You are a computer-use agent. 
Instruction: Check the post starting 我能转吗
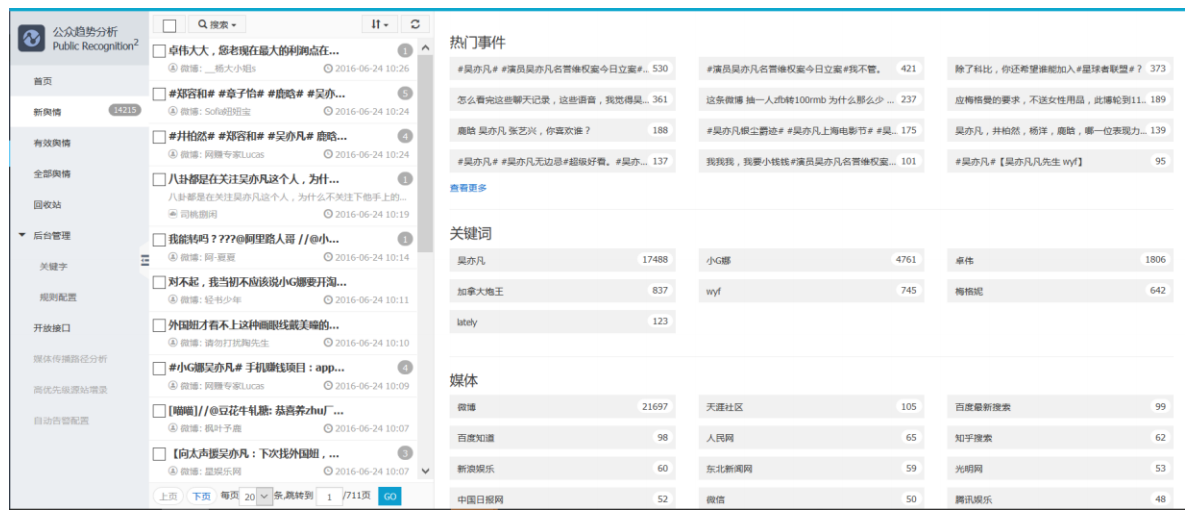point(160,239)
